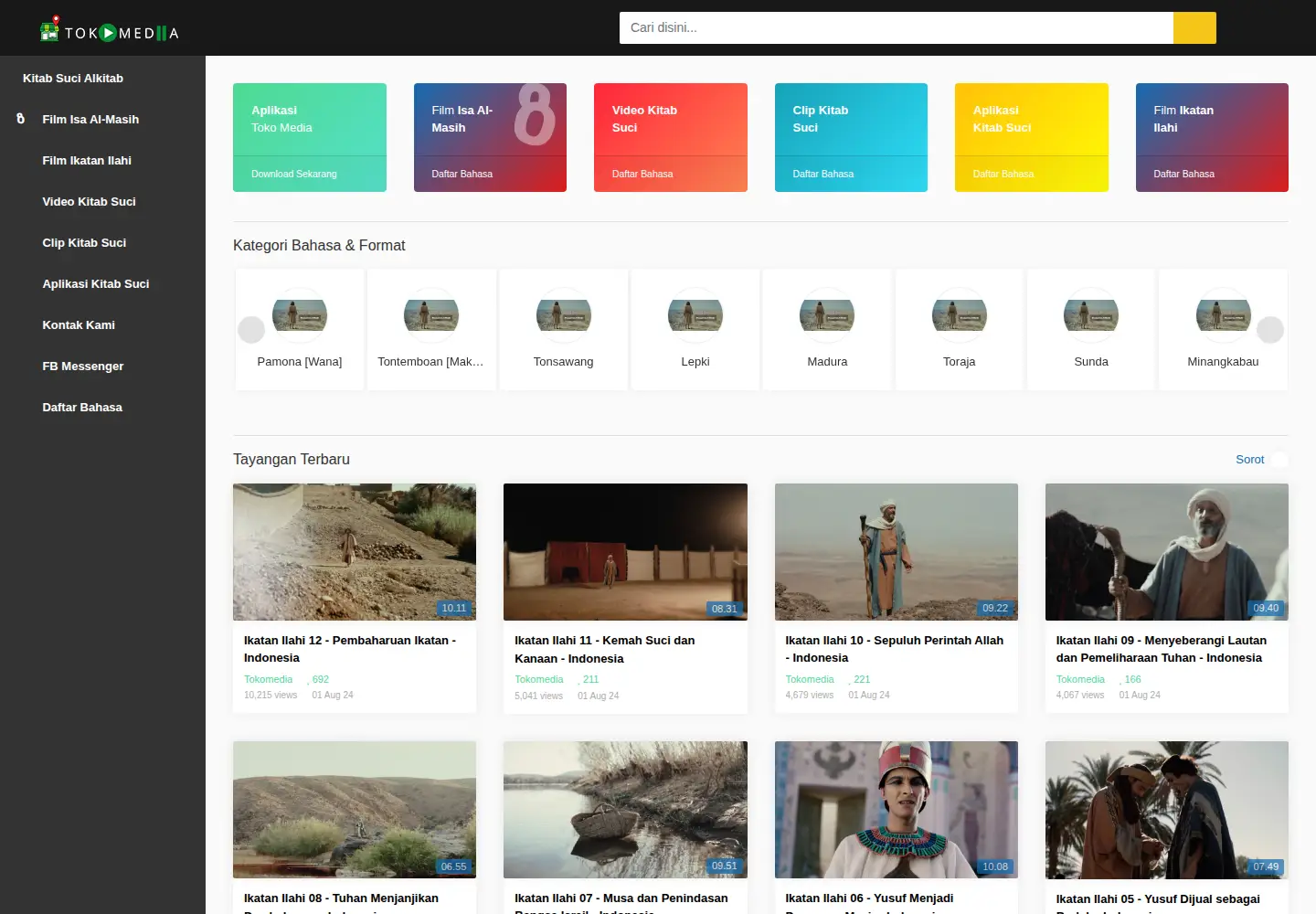Image resolution: width=1316 pixels, height=914 pixels.
Task: Click Tokomedia channel under Ikatan Ilahi 12
Action: click(x=269, y=679)
